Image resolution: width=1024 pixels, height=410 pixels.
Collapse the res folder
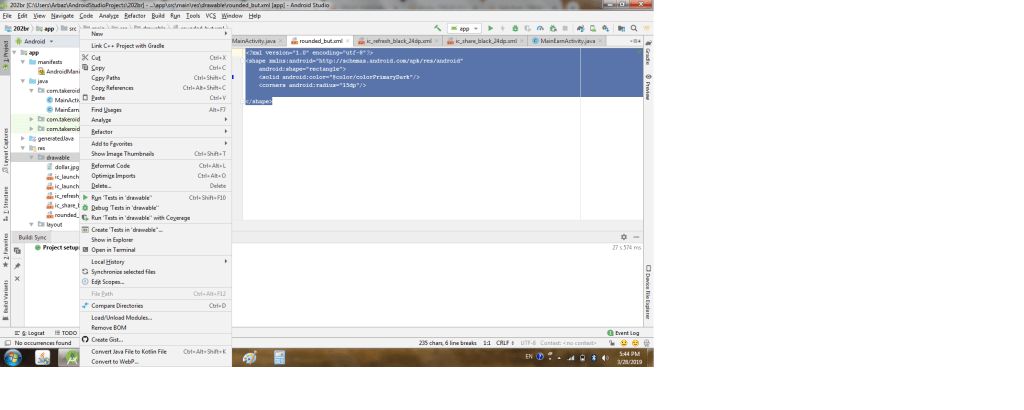tap(23, 148)
